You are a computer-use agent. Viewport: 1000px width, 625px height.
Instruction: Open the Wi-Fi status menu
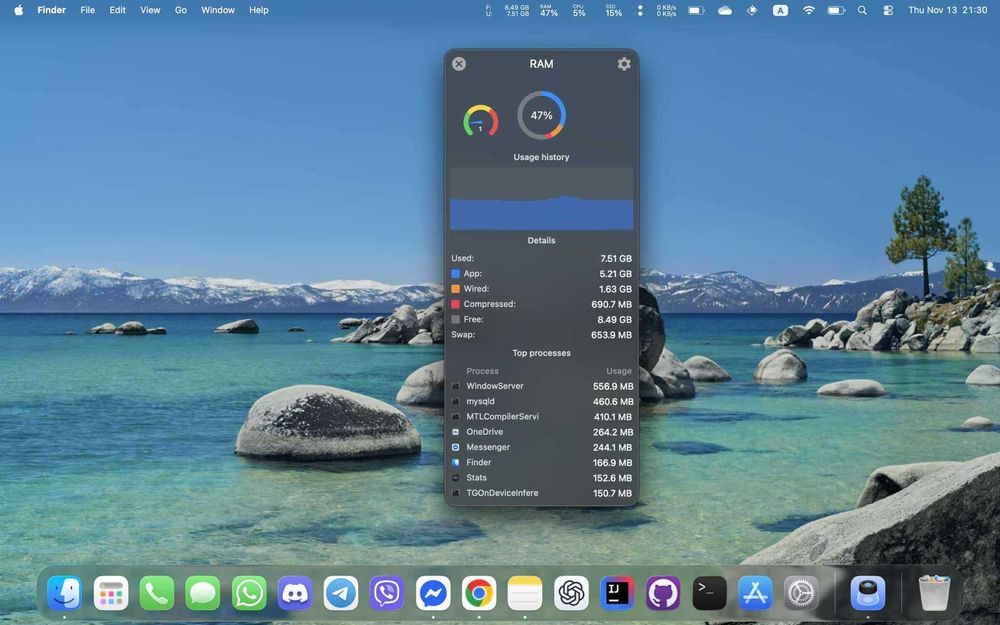tap(809, 10)
